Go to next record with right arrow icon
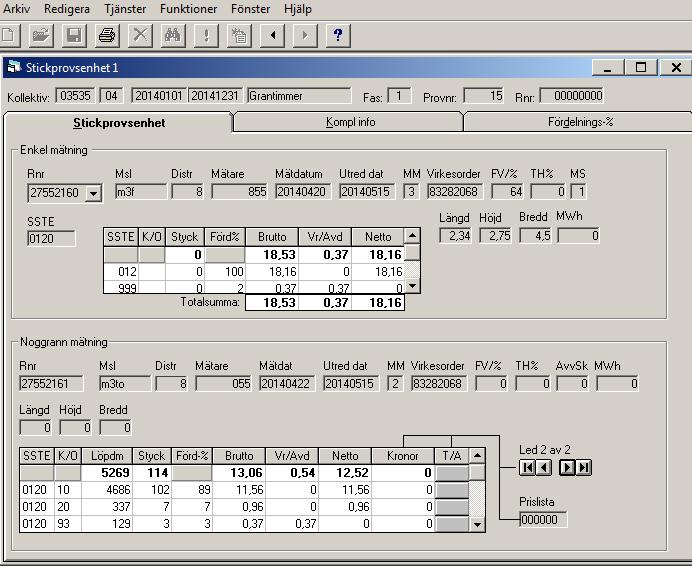This screenshot has width=692, height=566. point(305,35)
